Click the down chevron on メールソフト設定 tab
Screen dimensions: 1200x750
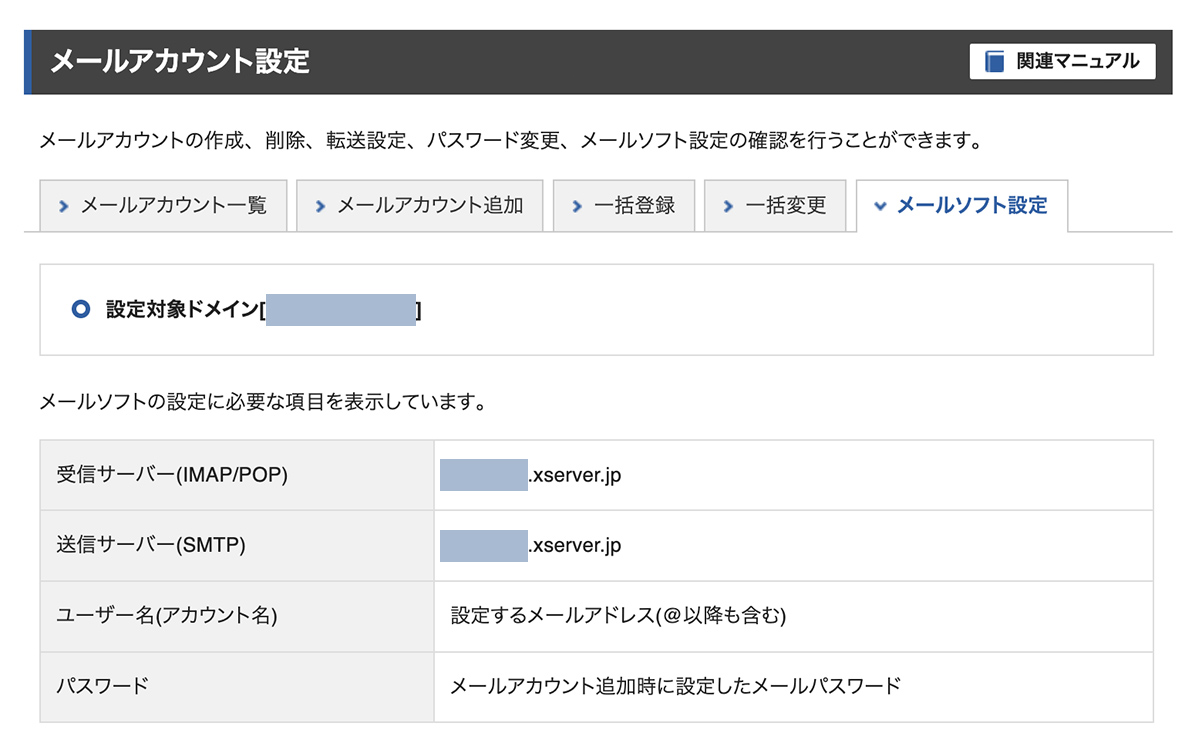pyautogui.click(x=881, y=207)
